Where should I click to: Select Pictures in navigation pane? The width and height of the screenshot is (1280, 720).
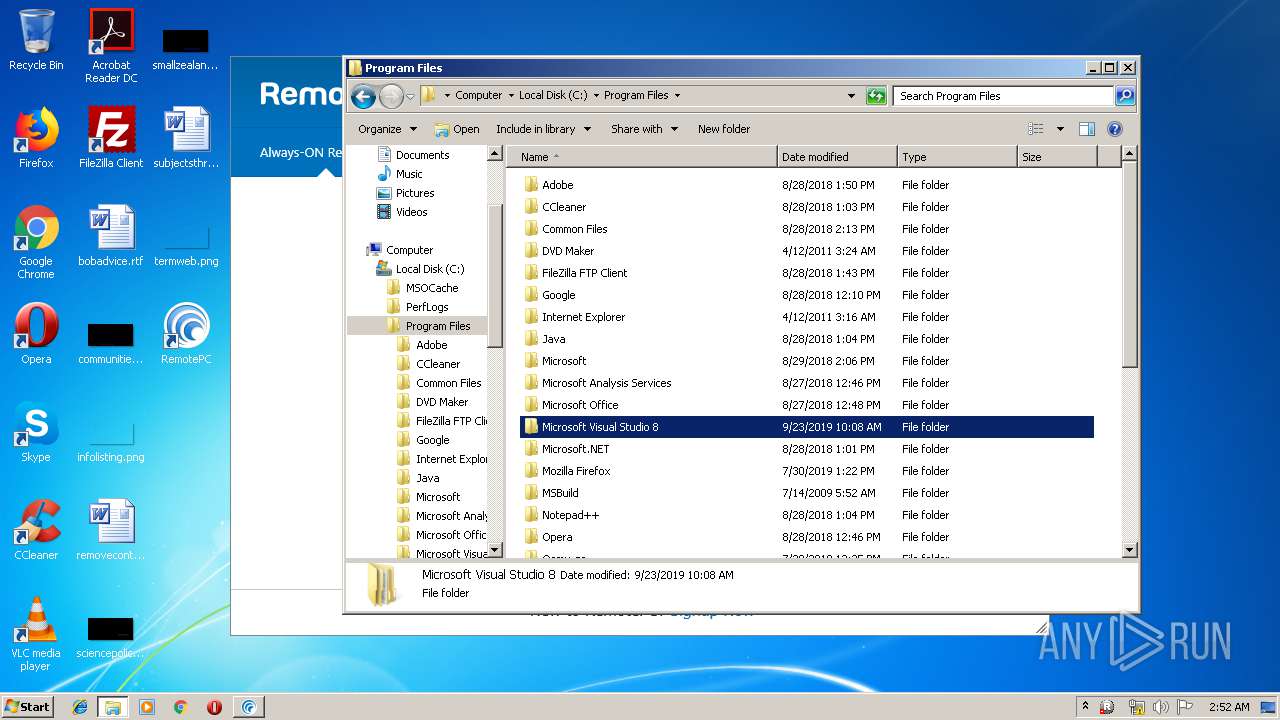[415, 193]
